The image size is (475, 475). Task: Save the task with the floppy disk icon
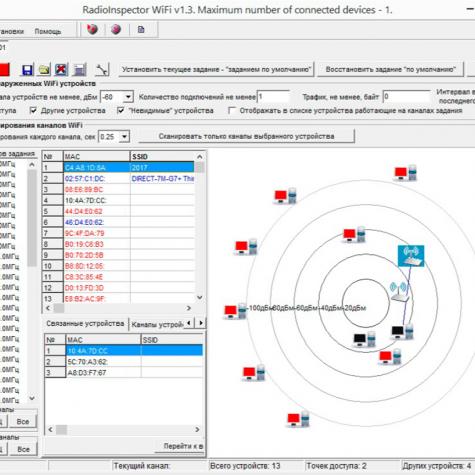click(27, 70)
